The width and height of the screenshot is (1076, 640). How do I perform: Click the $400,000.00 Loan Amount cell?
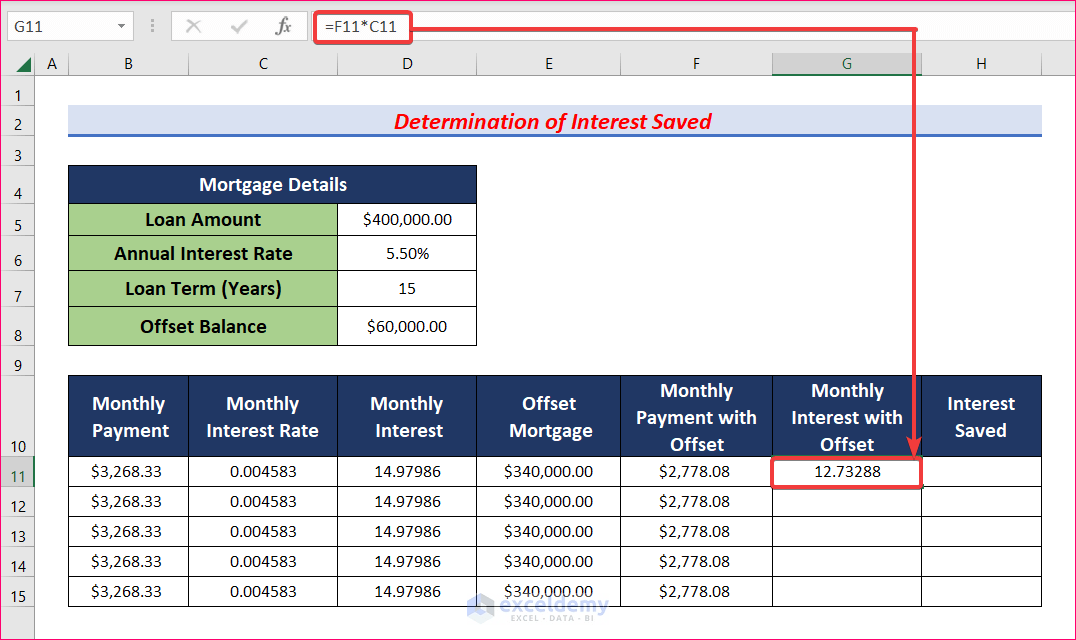coord(406,219)
